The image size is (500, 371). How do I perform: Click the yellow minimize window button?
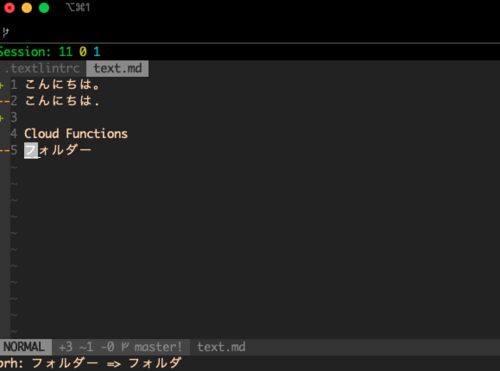click(x=27, y=8)
